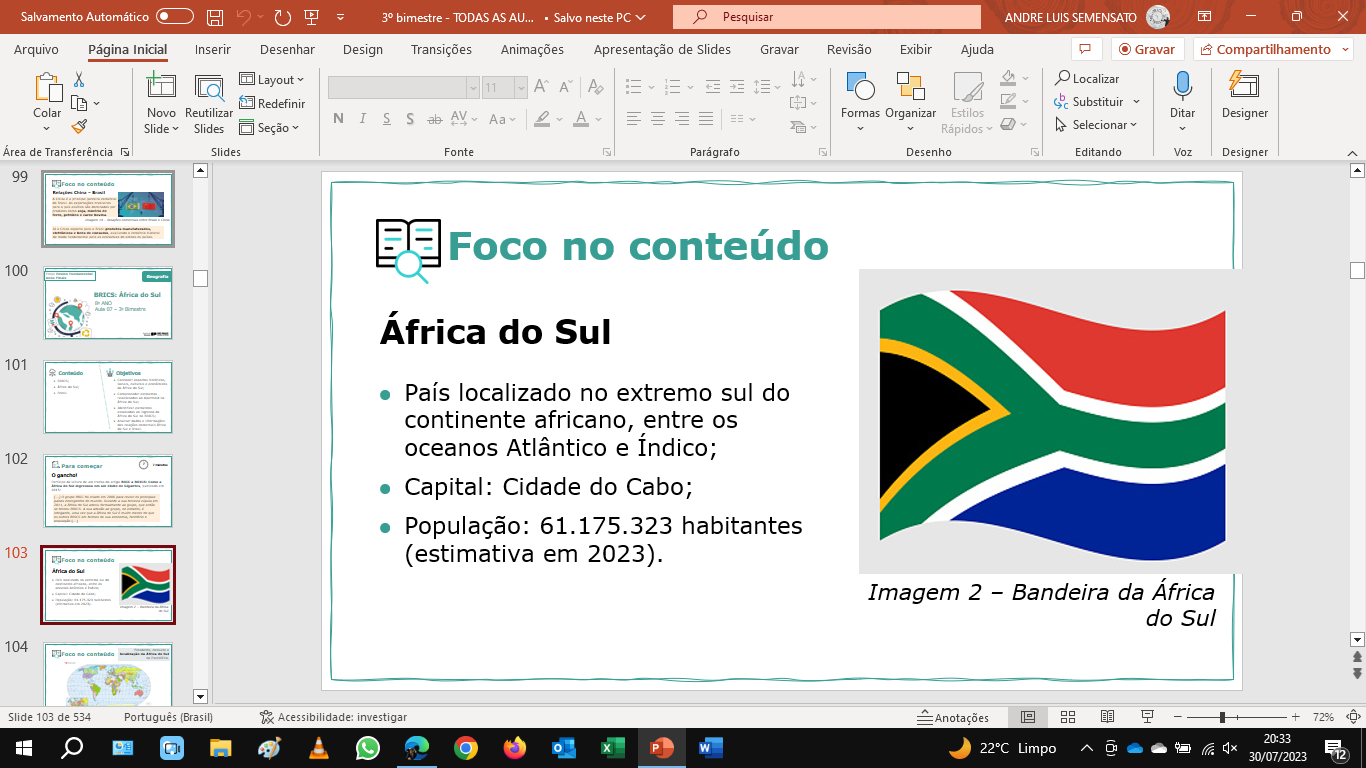Click the Undo arrow in the title bar
Image resolution: width=1366 pixels, height=768 pixels.
coord(243,17)
